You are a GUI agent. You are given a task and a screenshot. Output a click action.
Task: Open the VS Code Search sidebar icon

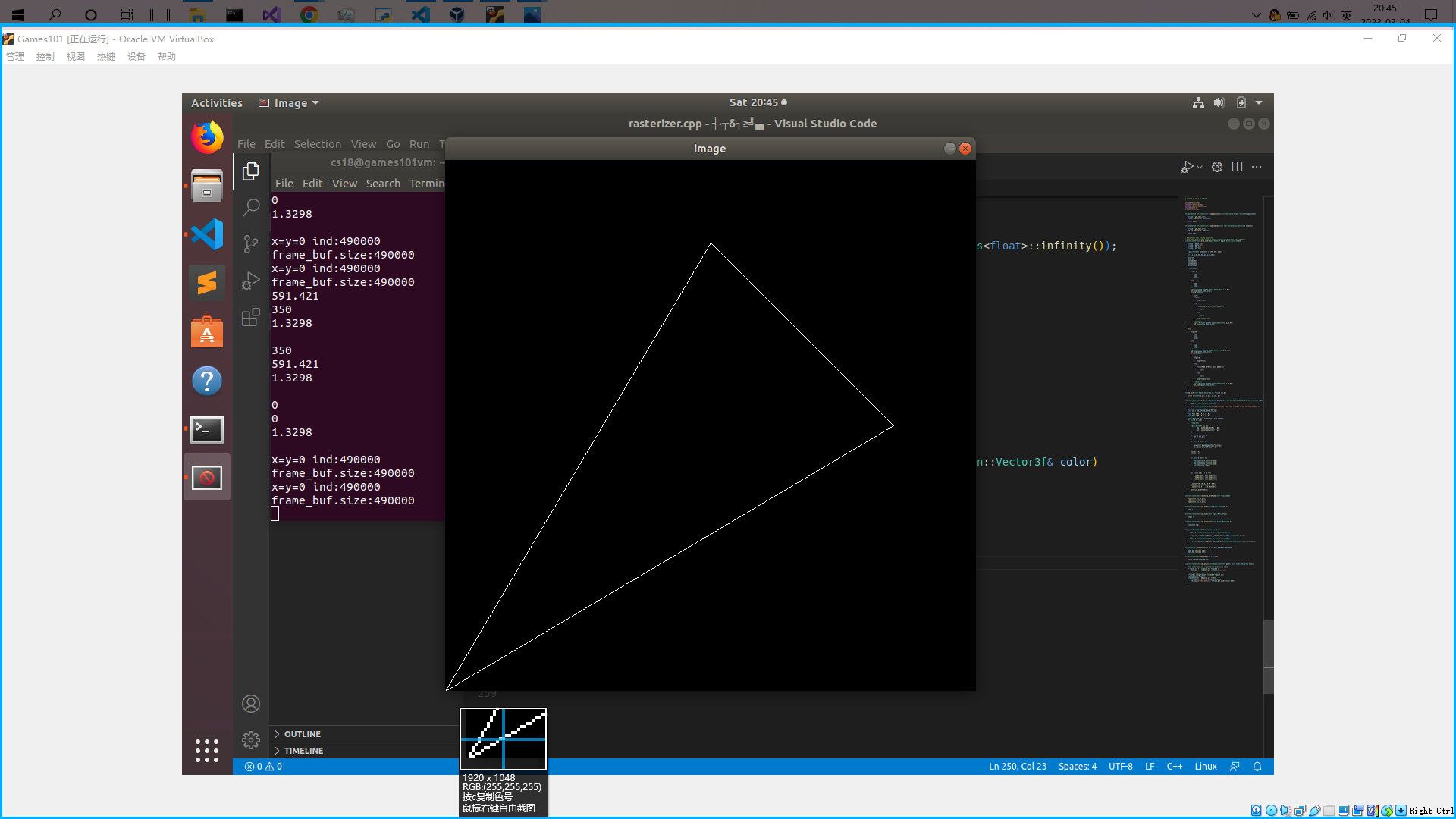coord(251,208)
